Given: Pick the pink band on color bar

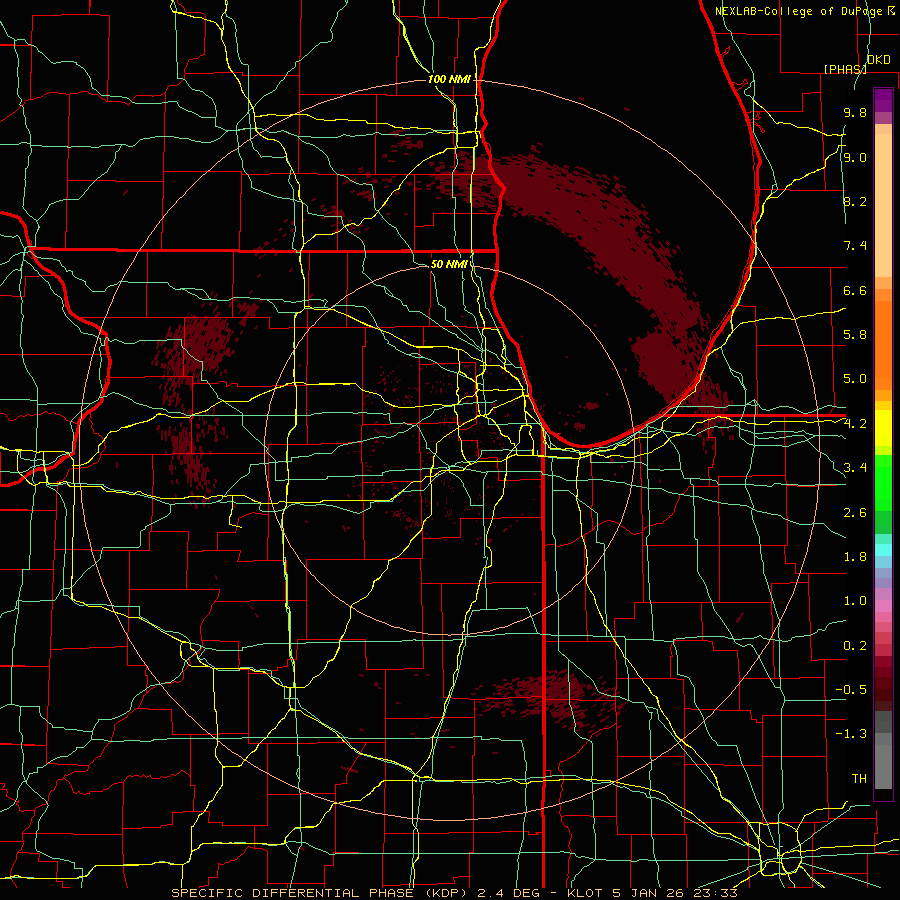Looking at the screenshot, I should [x=883, y=606].
